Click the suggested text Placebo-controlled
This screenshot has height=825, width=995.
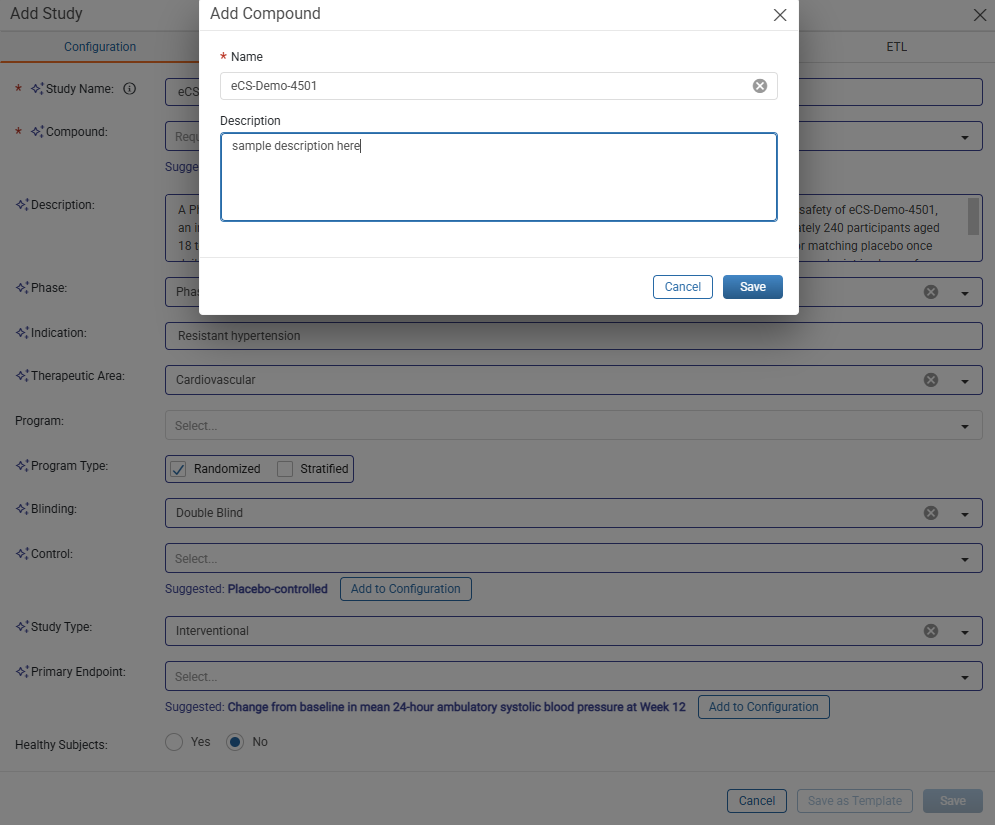[277, 589]
